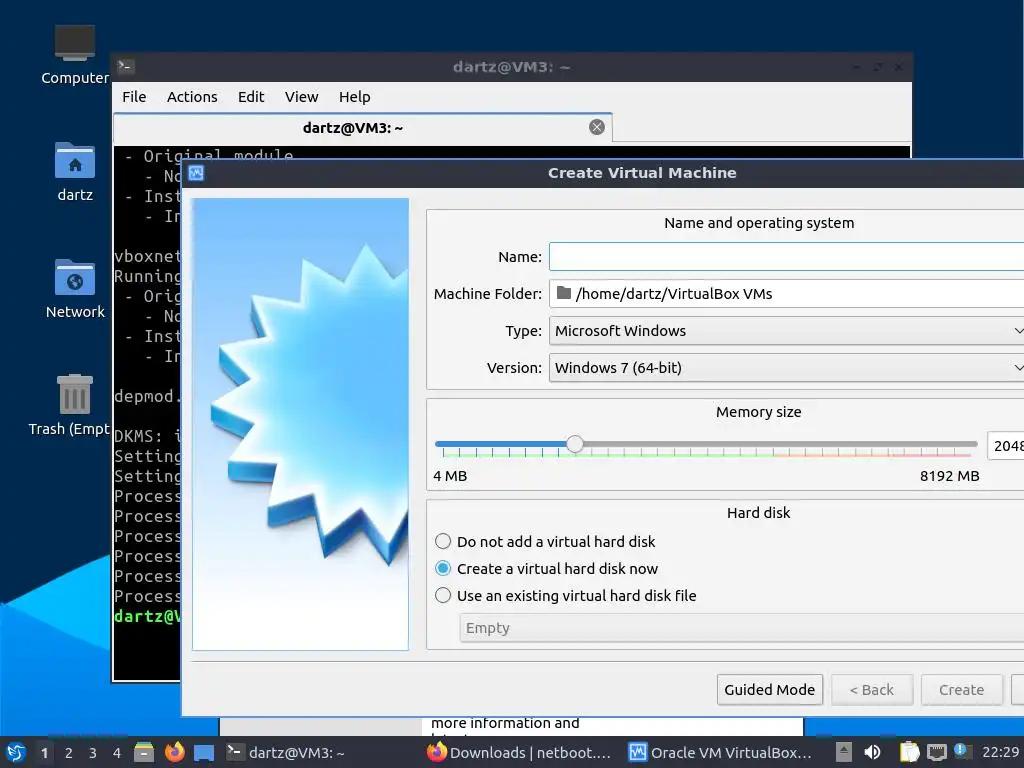Click the 22:29 clock in the taskbar
The image size is (1024, 768).
1000,752
